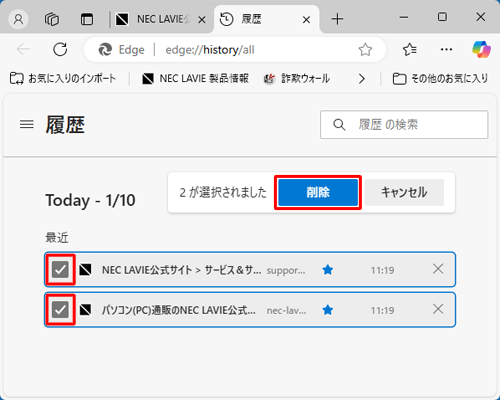This screenshot has width=500, height=400.
Task: Add this page to favorites star
Action: tap(365, 50)
